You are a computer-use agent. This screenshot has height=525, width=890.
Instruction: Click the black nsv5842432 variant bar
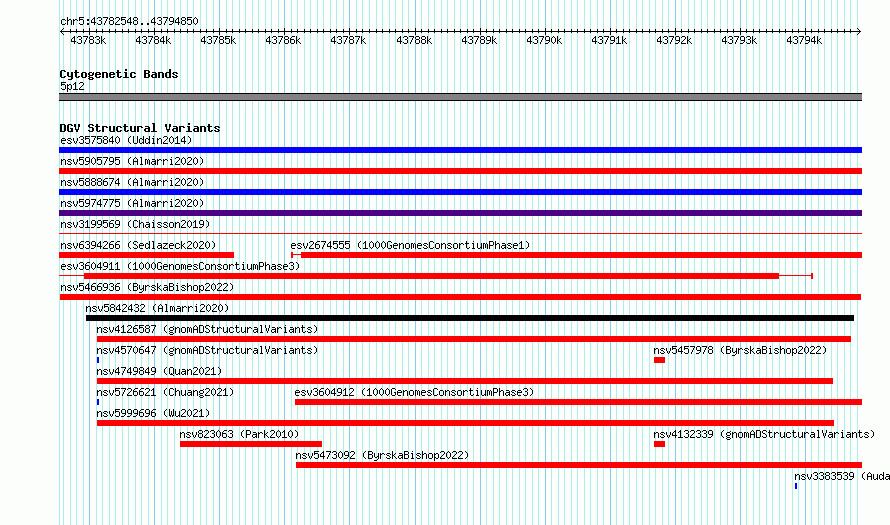point(470,318)
